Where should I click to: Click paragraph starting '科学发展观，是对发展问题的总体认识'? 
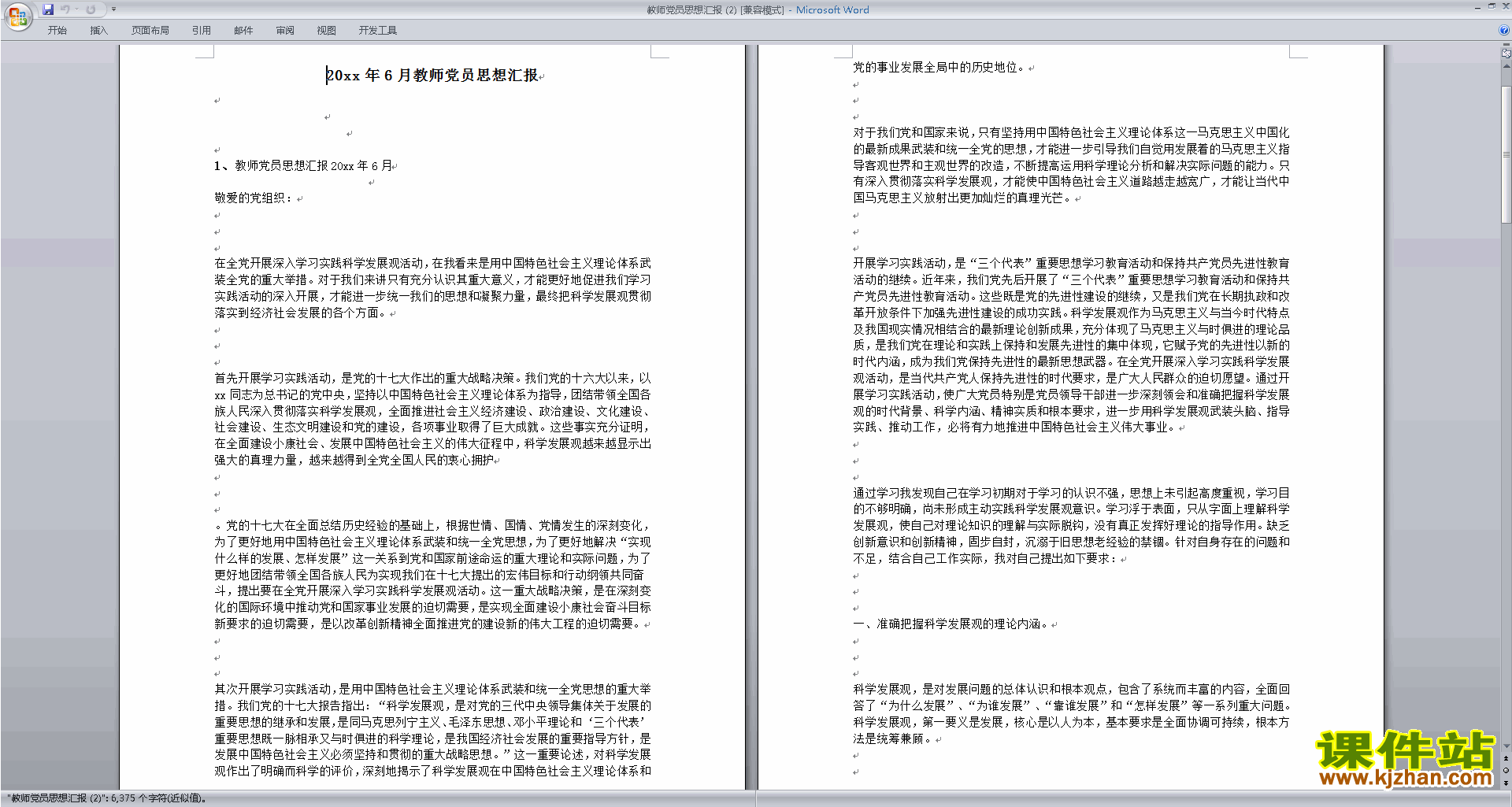coord(1071,714)
